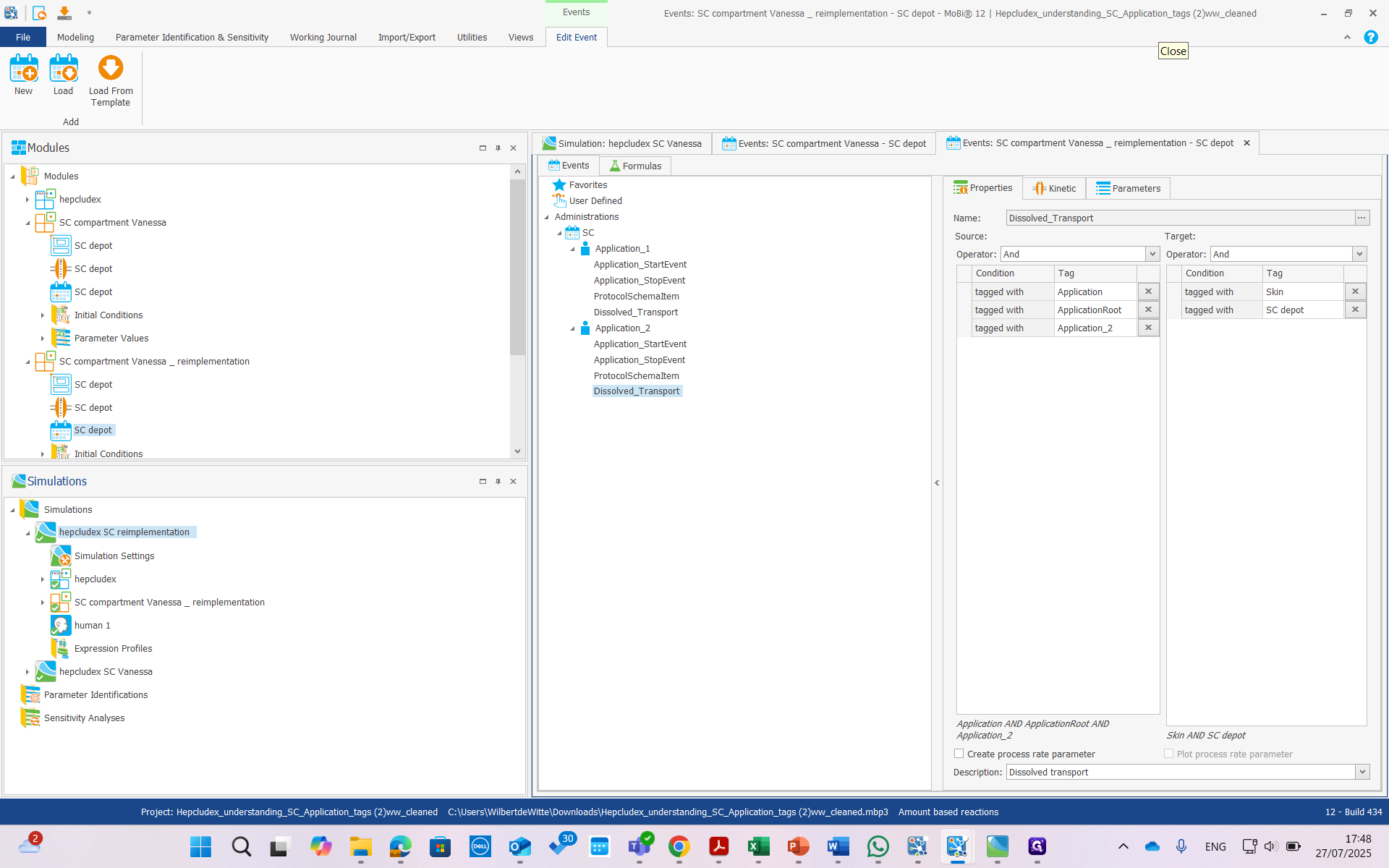Pin the Simulations panel
This screenshot has width=1389, height=868.
click(498, 481)
